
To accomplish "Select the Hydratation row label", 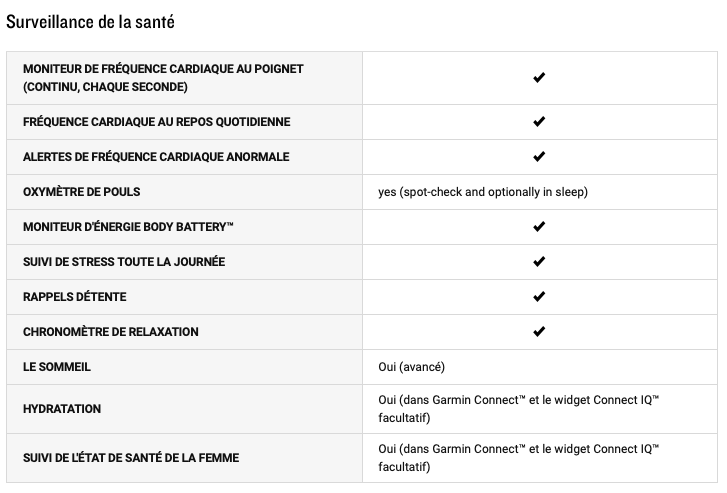I will [x=62, y=409].
